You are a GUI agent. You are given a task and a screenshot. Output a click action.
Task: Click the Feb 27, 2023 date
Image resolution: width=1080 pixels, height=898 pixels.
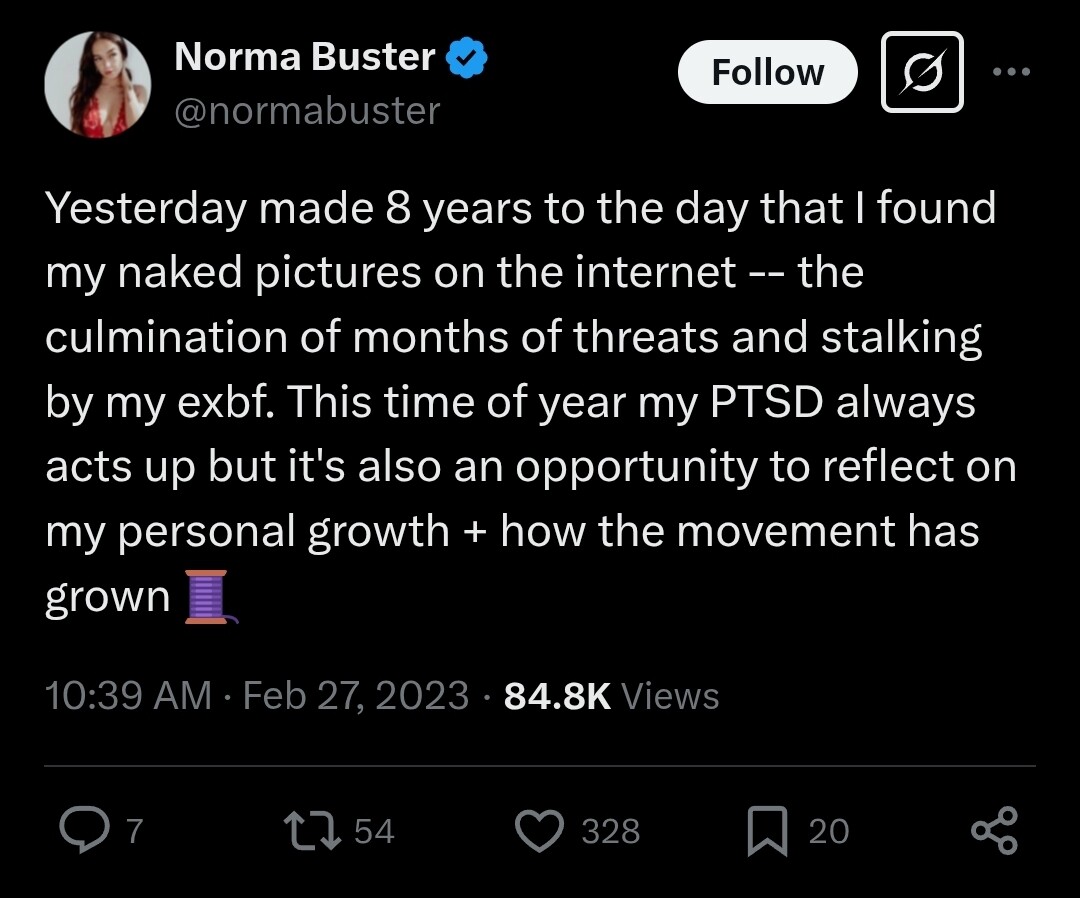click(x=356, y=695)
